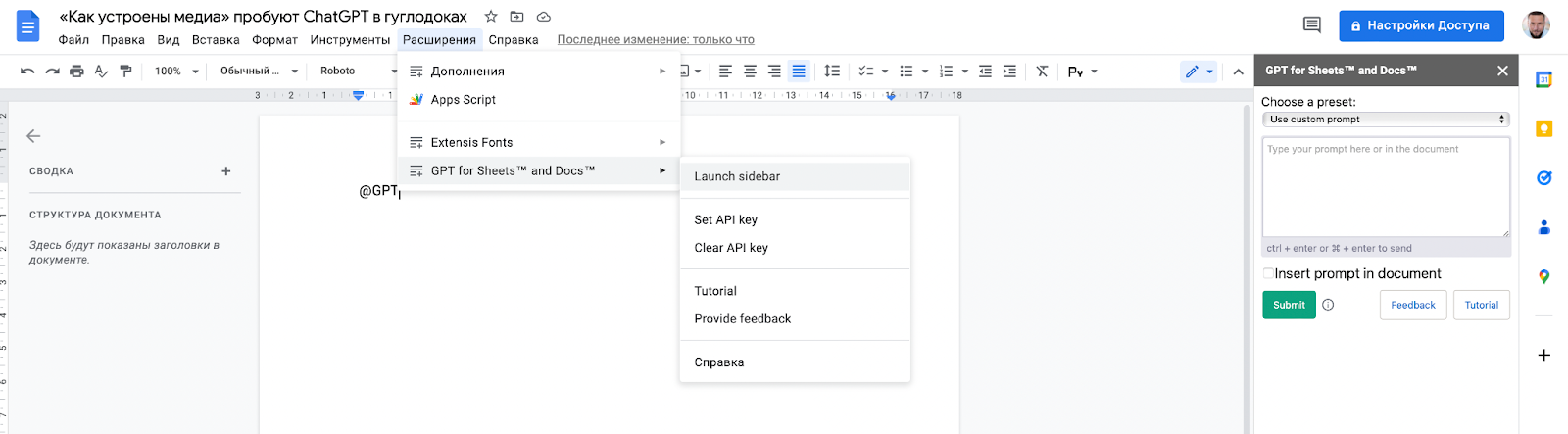
Task: Open Feedback in GPT sidebar
Action: 1413,305
